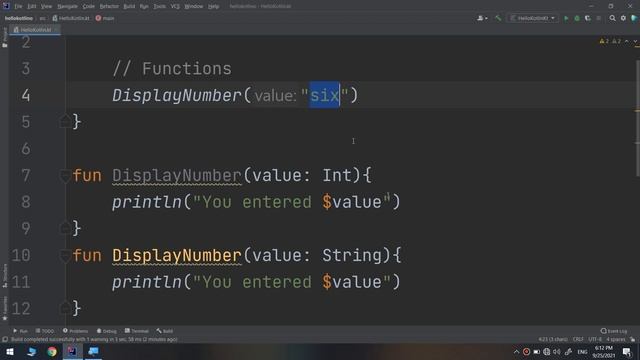Toggle fold marker at line 12
Viewport: 640px width, 360px height.
[x=65, y=308]
